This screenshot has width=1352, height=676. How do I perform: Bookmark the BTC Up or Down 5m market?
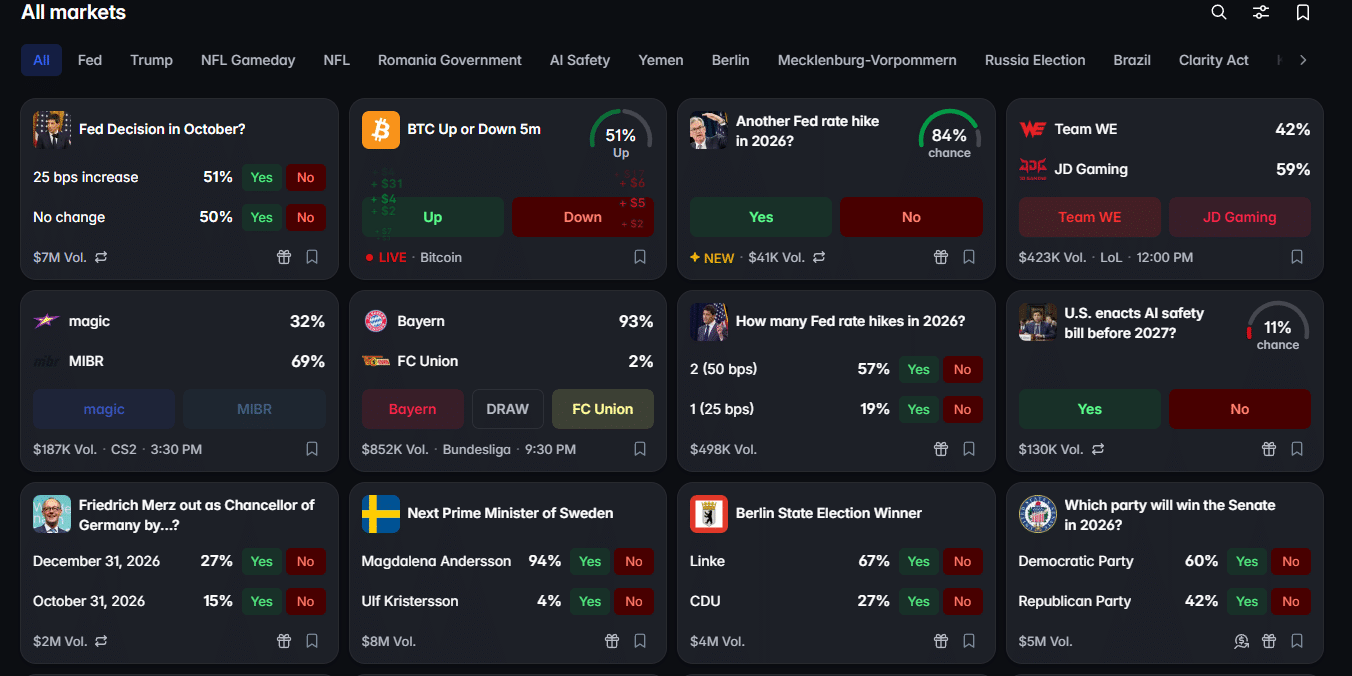(x=640, y=257)
